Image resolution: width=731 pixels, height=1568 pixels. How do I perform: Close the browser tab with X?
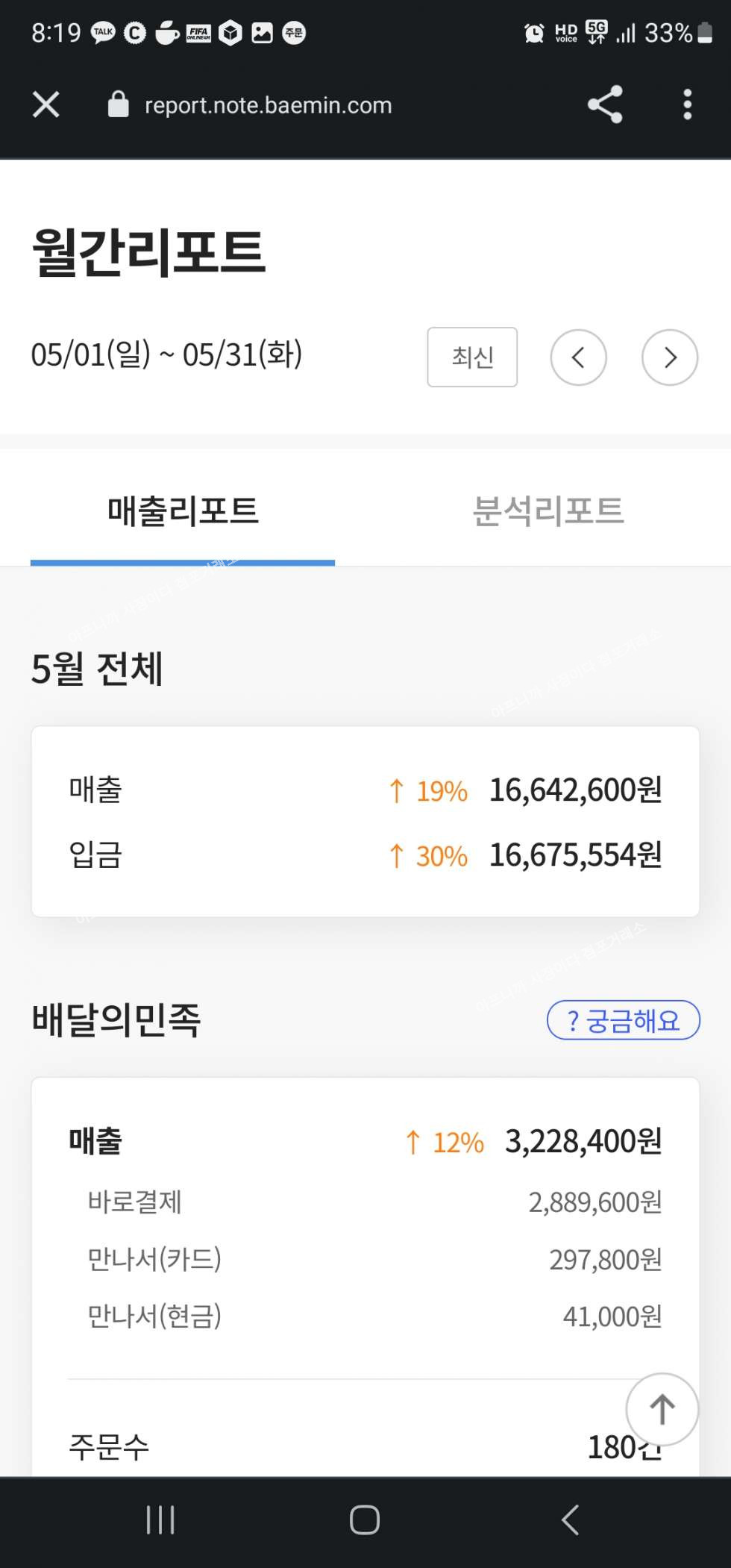pos(46,104)
